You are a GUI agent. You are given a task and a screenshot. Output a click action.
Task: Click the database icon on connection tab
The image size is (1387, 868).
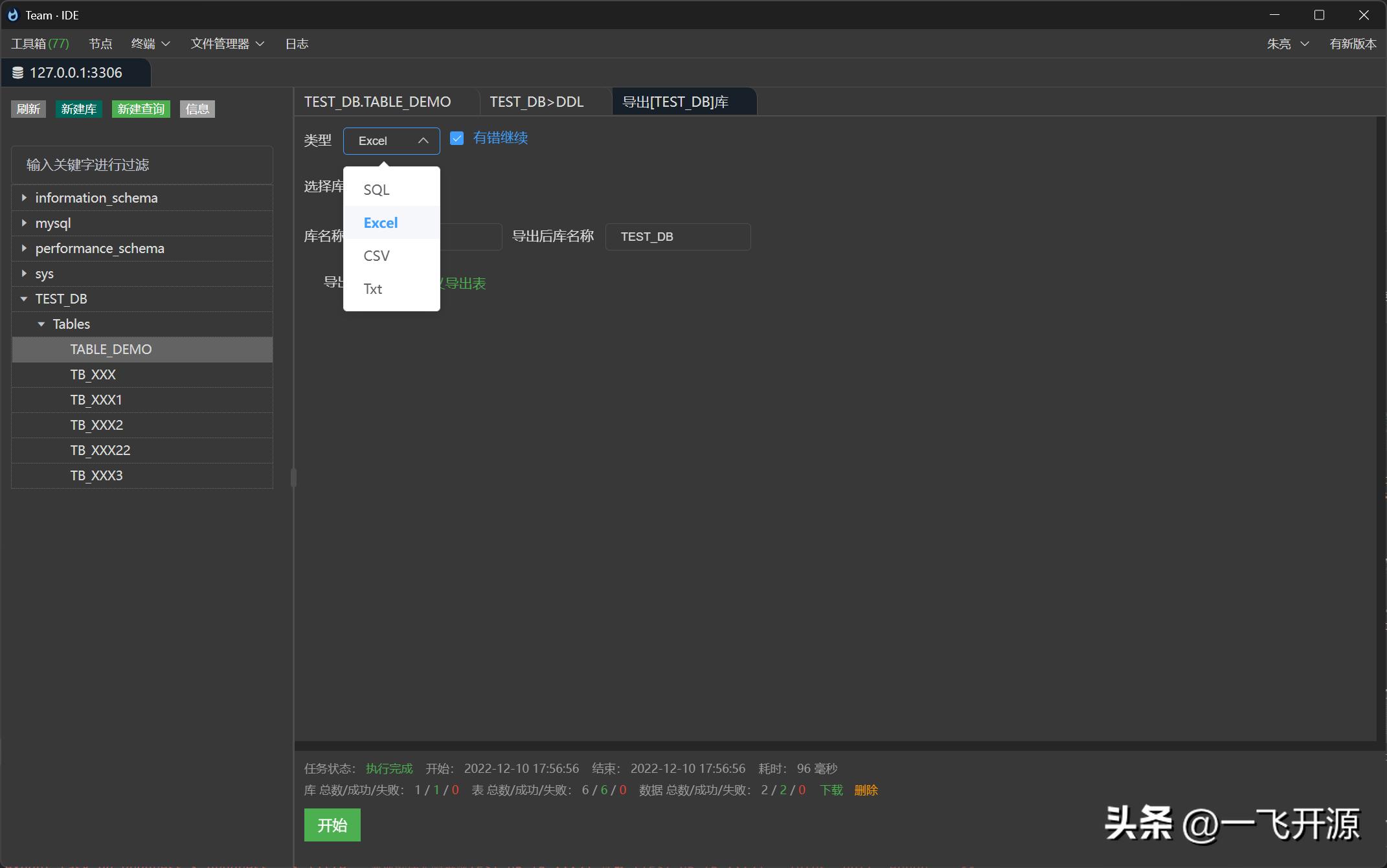point(18,73)
